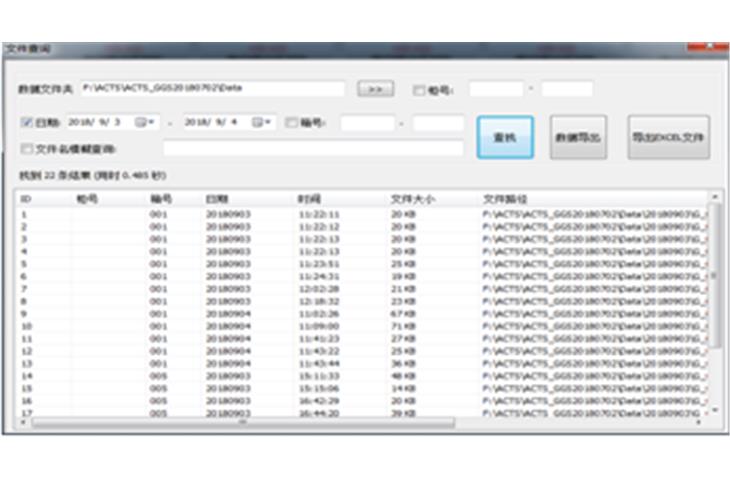Click the vertical scrollbar up arrow
This screenshot has height=480, width=730.
[x=714, y=199]
